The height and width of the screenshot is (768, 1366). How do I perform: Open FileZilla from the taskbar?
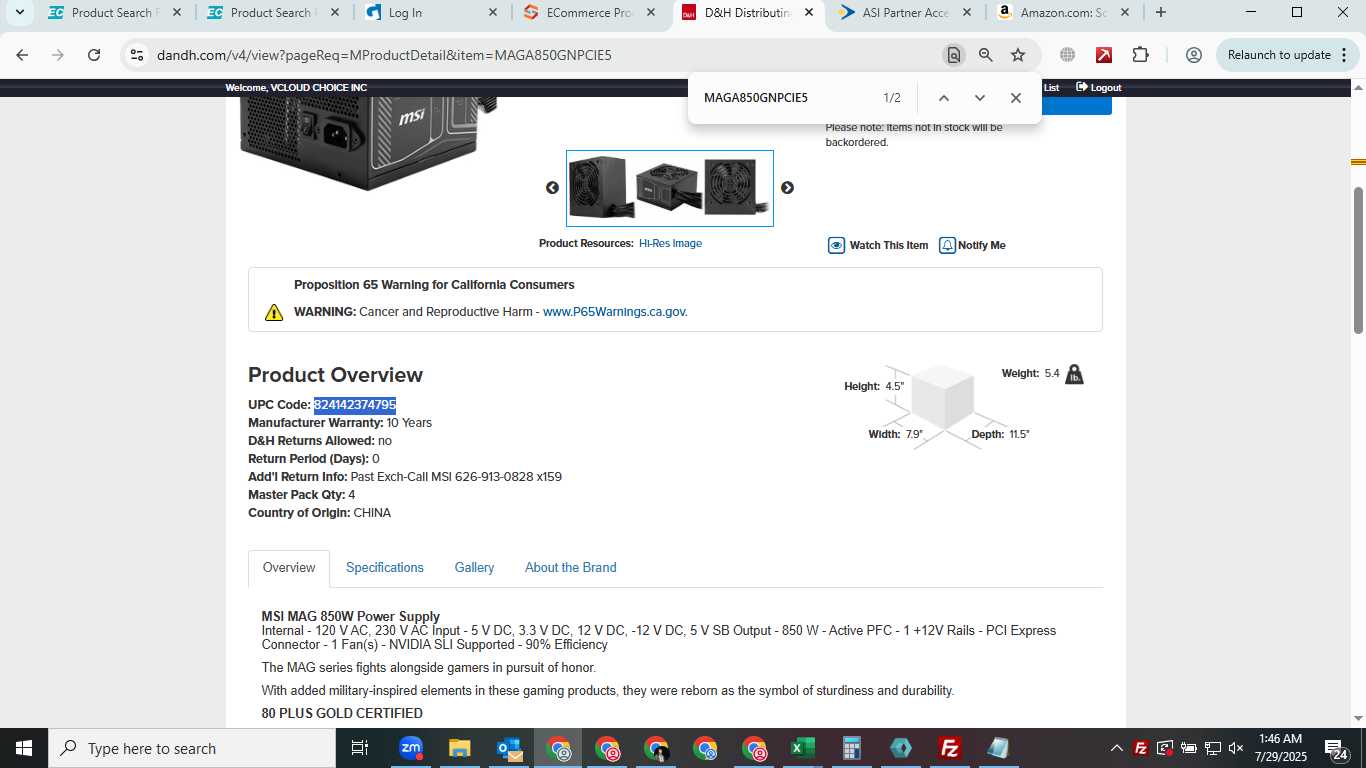950,748
